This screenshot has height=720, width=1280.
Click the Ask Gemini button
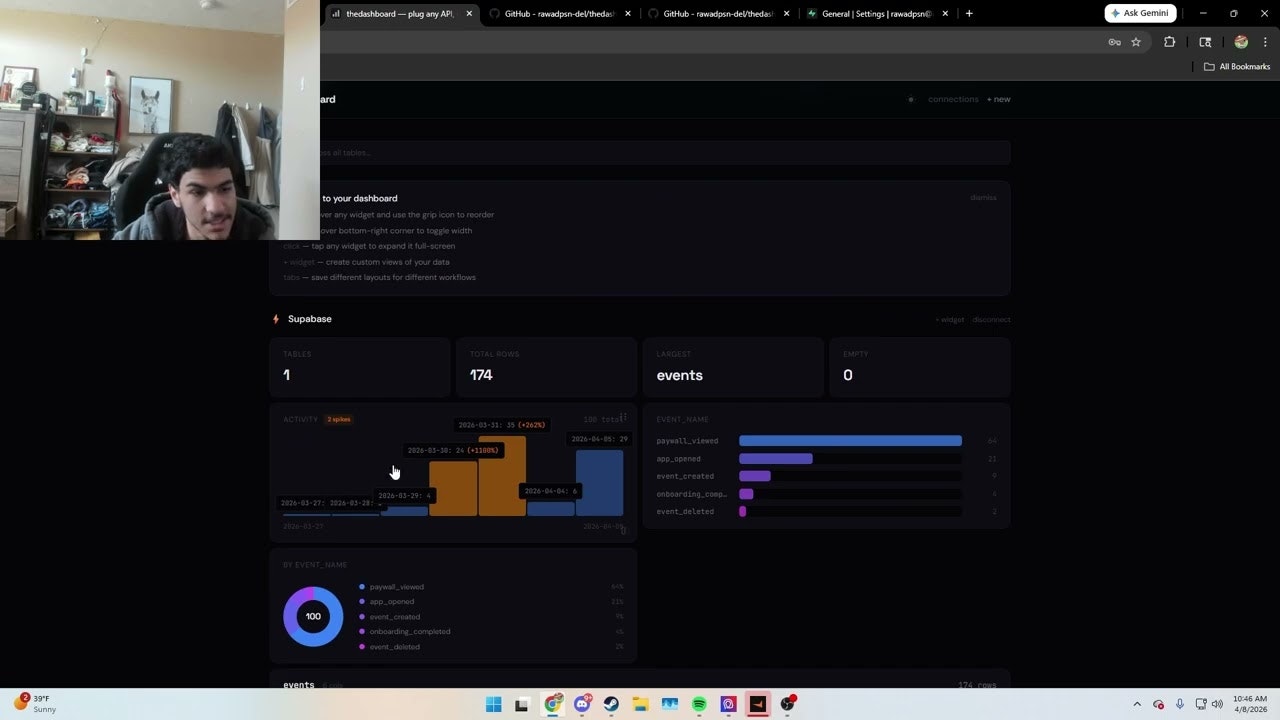[1140, 13]
